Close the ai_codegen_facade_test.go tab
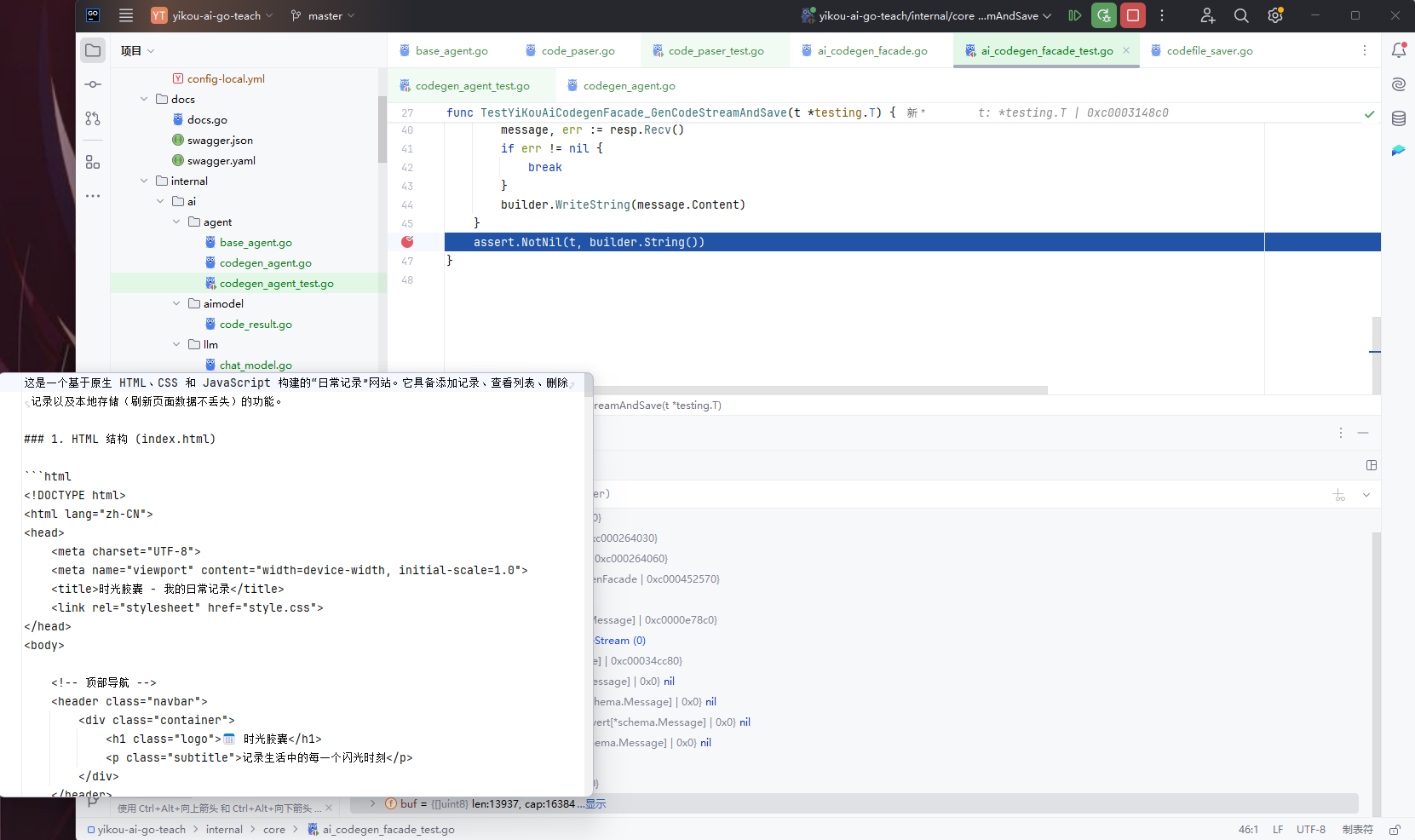The height and width of the screenshot is (840, 1415). (x=1126, y=50)
